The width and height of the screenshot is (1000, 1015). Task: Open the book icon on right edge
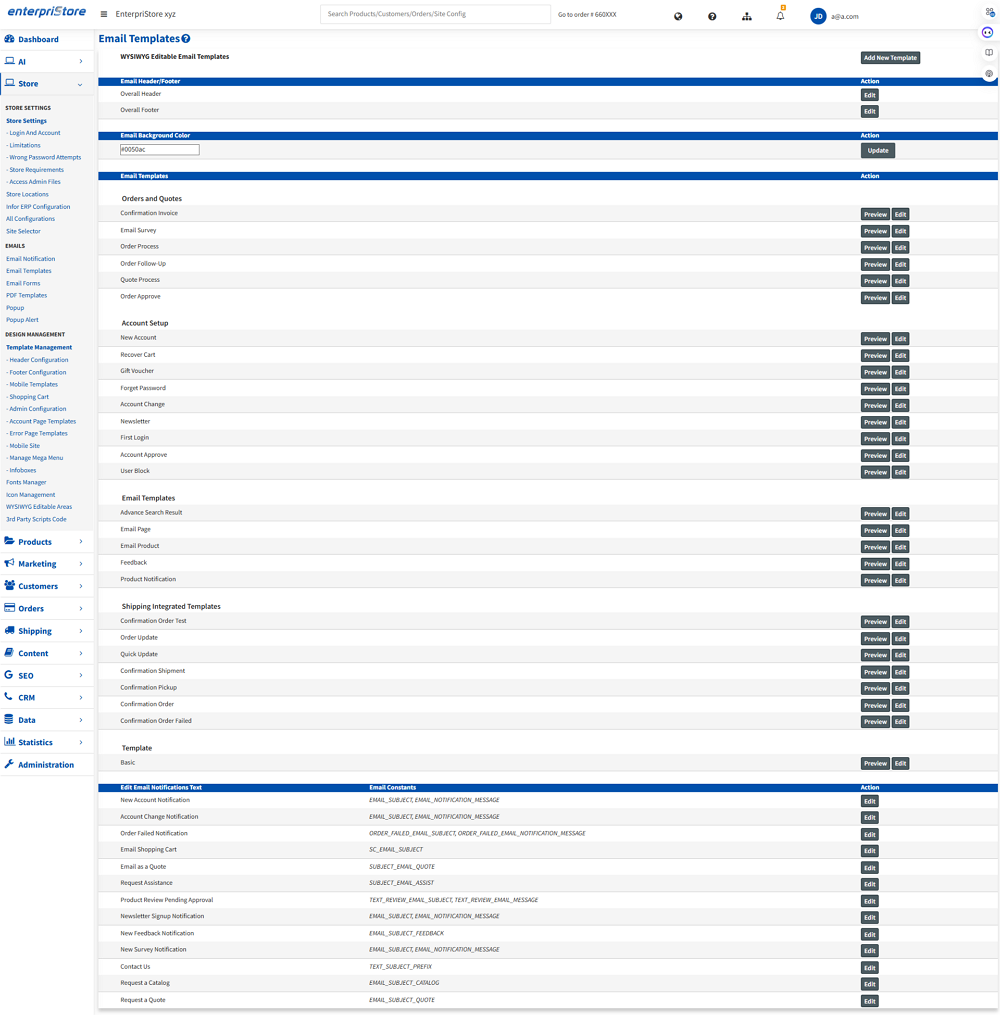[x=989, y=53]
